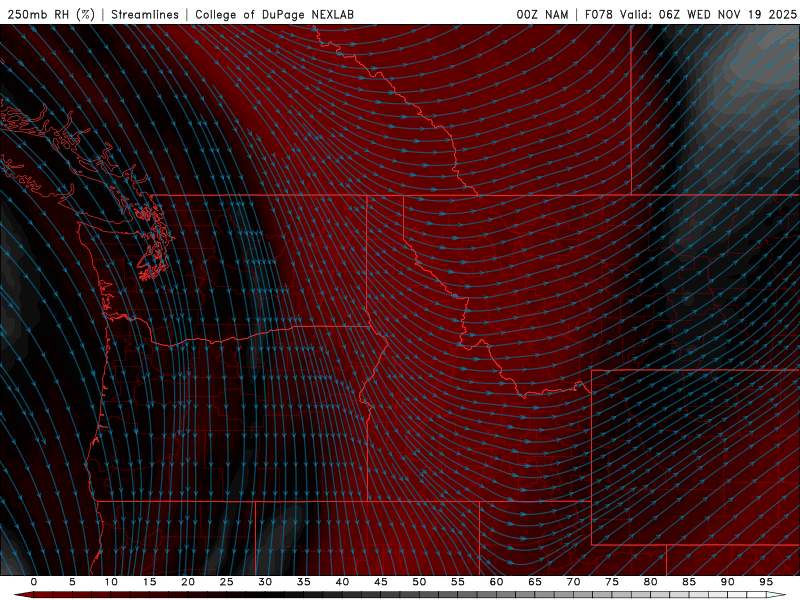Click the left arrow end of colorbar
The width and height of the screenshot is (800, 600).
pos(23,595)
